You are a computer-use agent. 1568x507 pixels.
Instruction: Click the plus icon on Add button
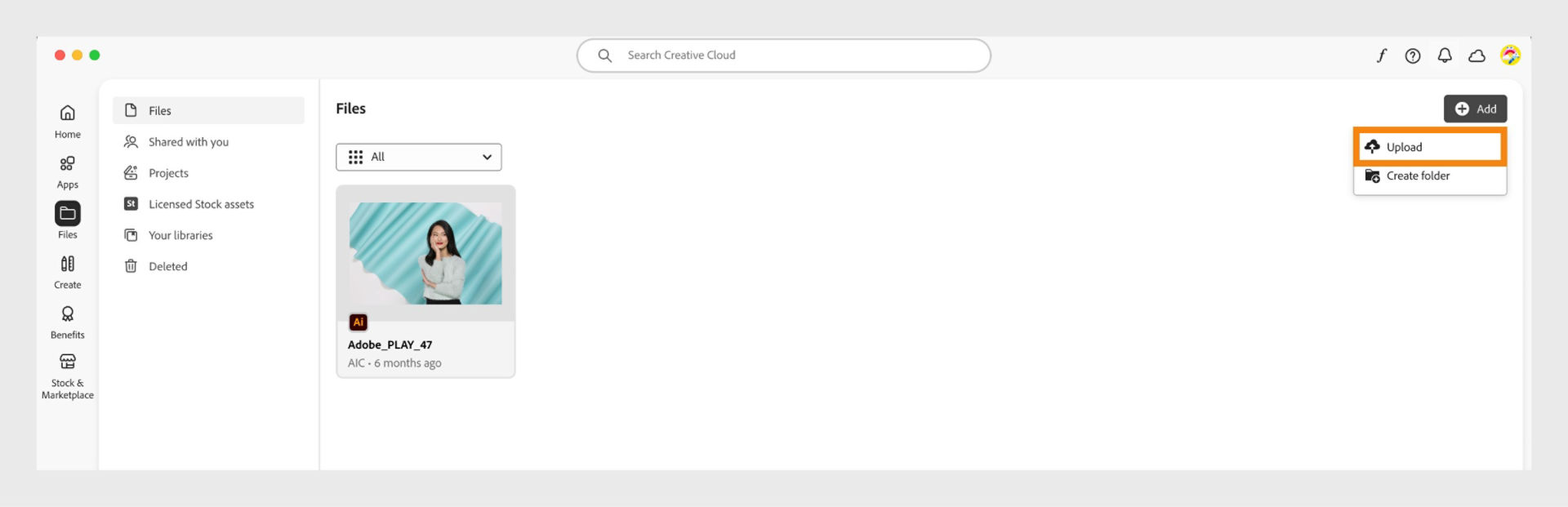click(x=1462, y=109)
